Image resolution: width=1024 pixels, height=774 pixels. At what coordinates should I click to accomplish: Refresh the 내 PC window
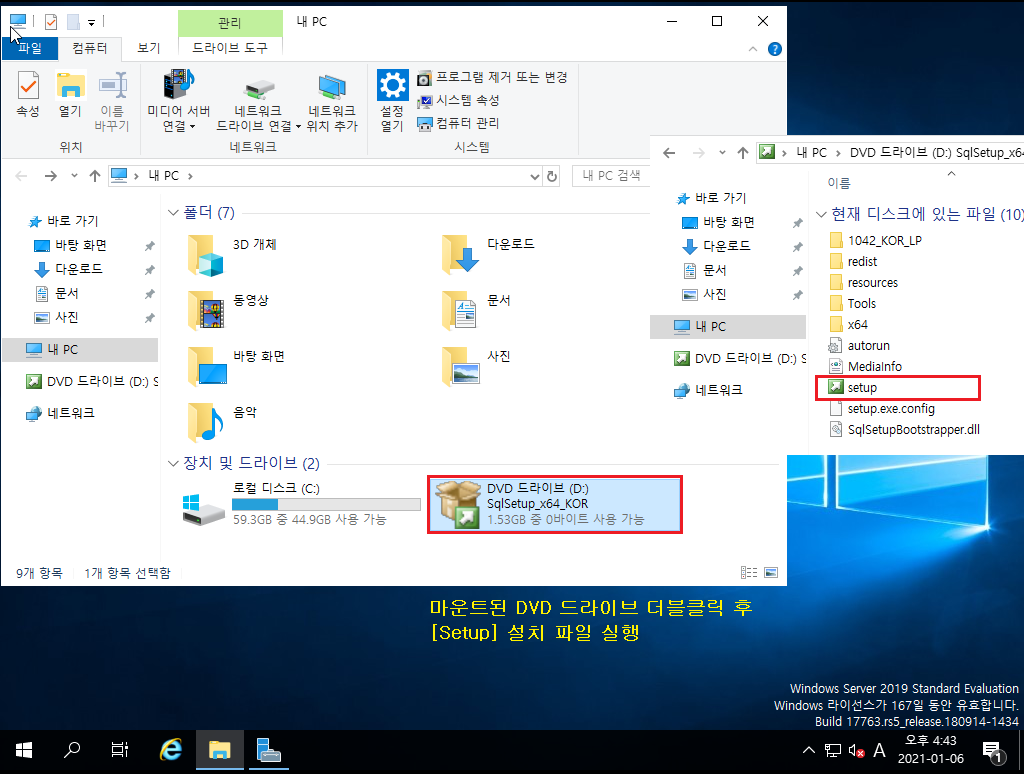(x=552, y=176)
